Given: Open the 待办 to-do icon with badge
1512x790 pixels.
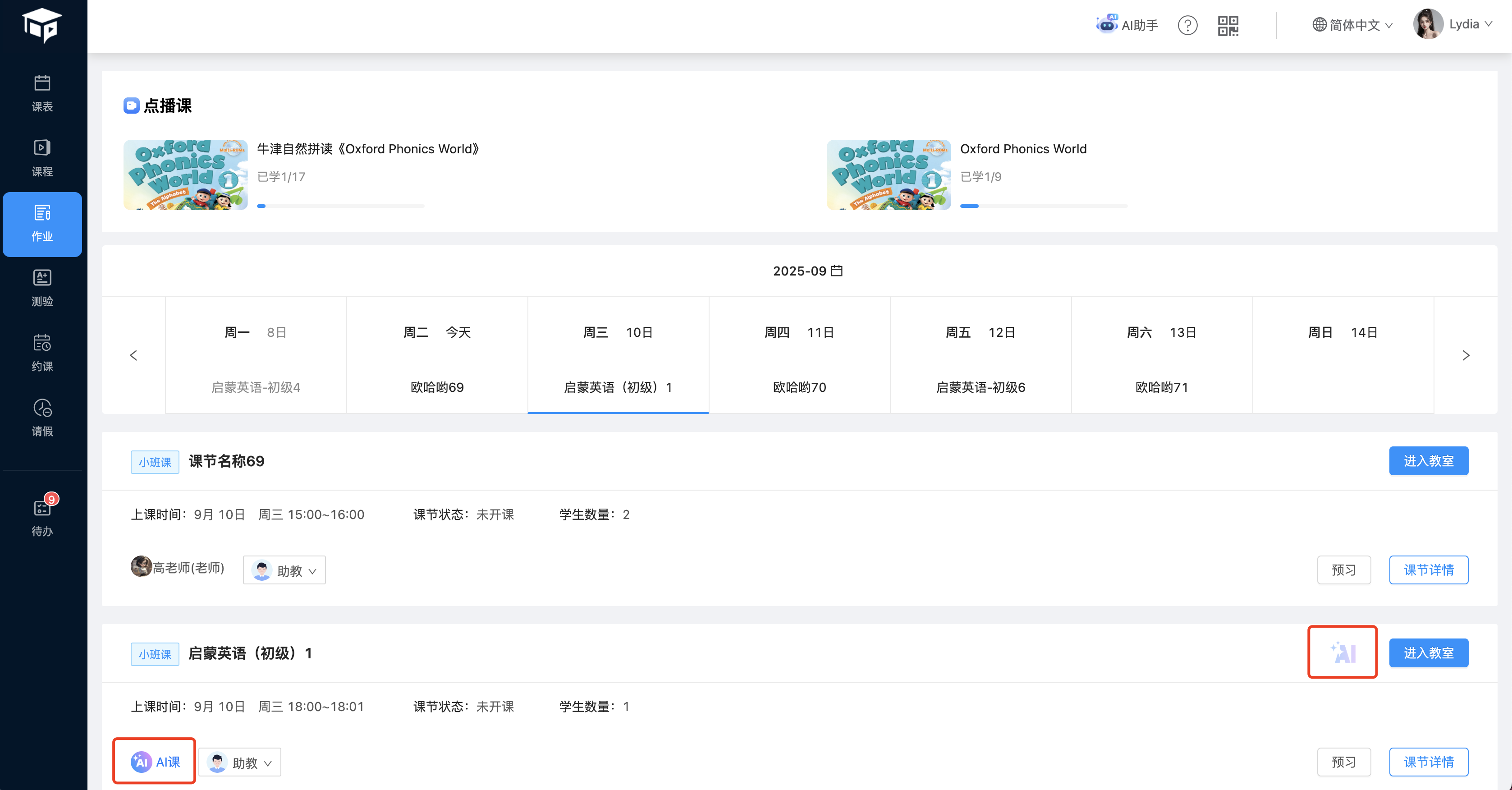Looking at the screenshot, I should [x=41, y=516].
